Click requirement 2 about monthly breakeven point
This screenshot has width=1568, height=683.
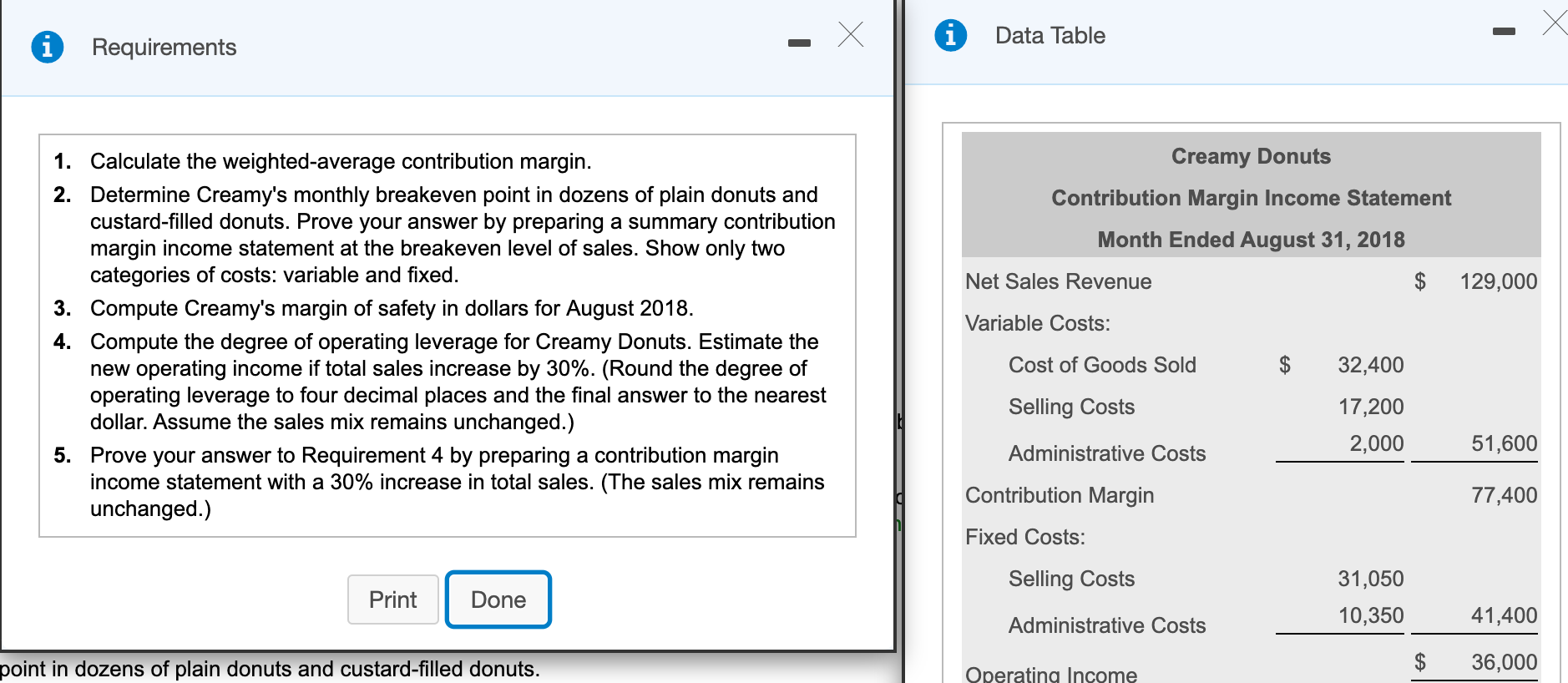coord(463,235)
